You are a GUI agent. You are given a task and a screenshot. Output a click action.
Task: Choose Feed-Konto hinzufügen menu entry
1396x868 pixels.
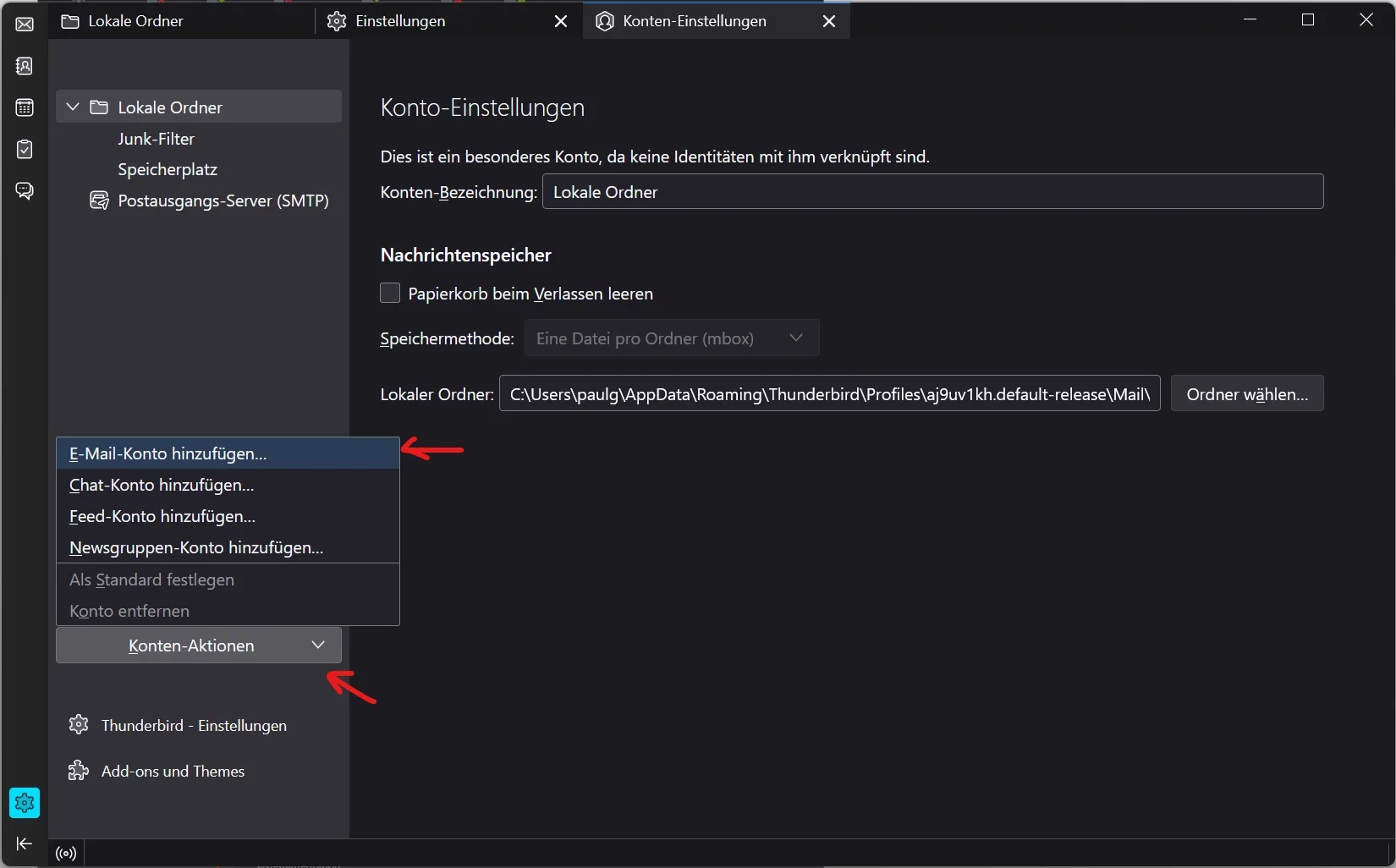click(x=228, y=516)
